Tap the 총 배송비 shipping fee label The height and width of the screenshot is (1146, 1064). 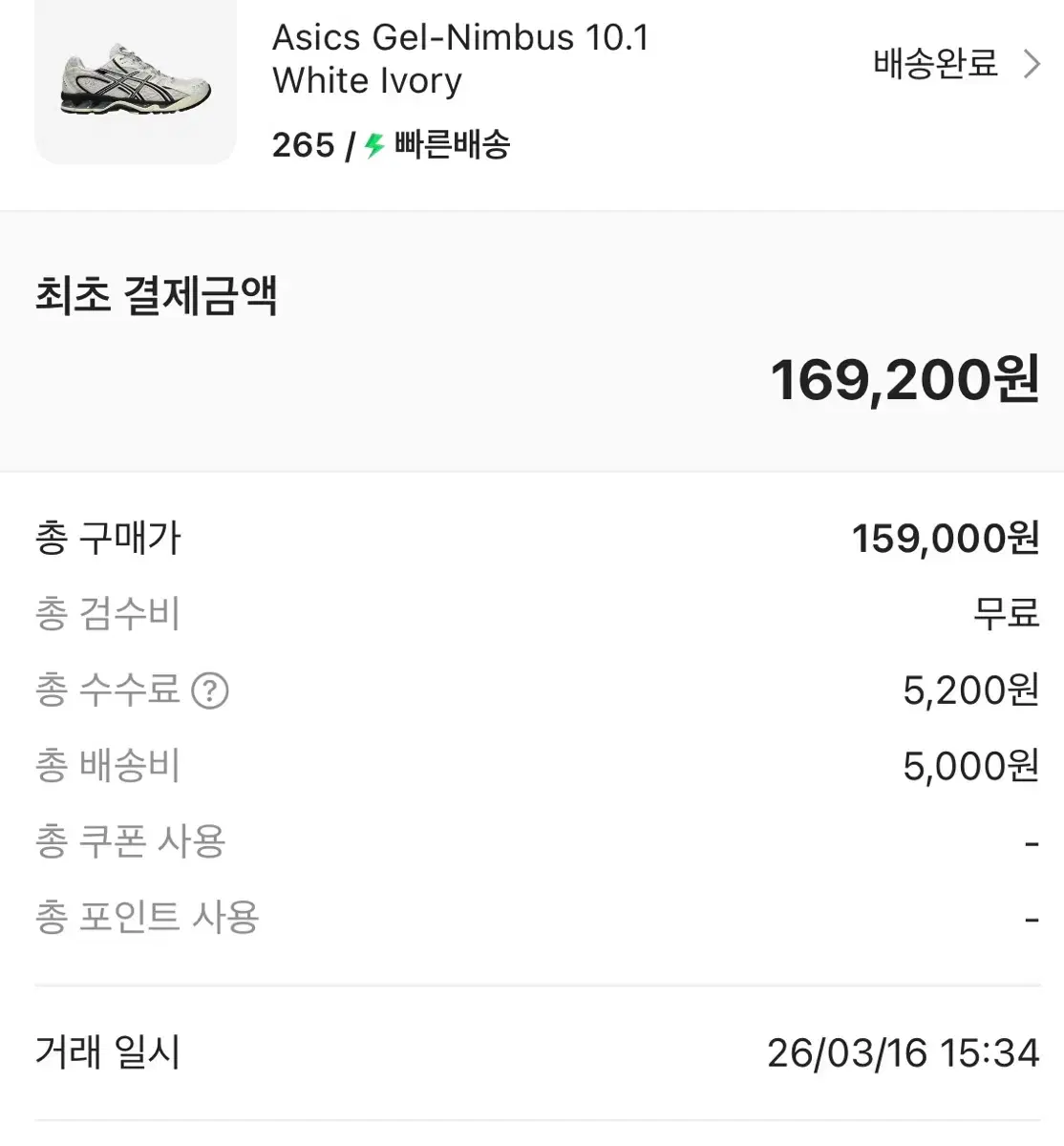point(108,766)
